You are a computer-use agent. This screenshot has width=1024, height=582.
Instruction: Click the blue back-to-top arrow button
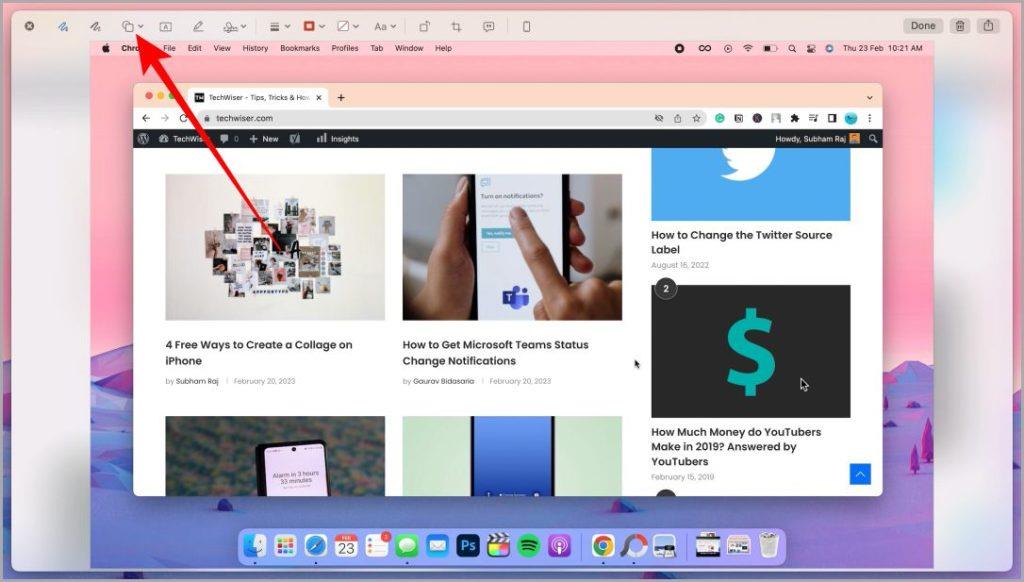(x=860, y=474)
